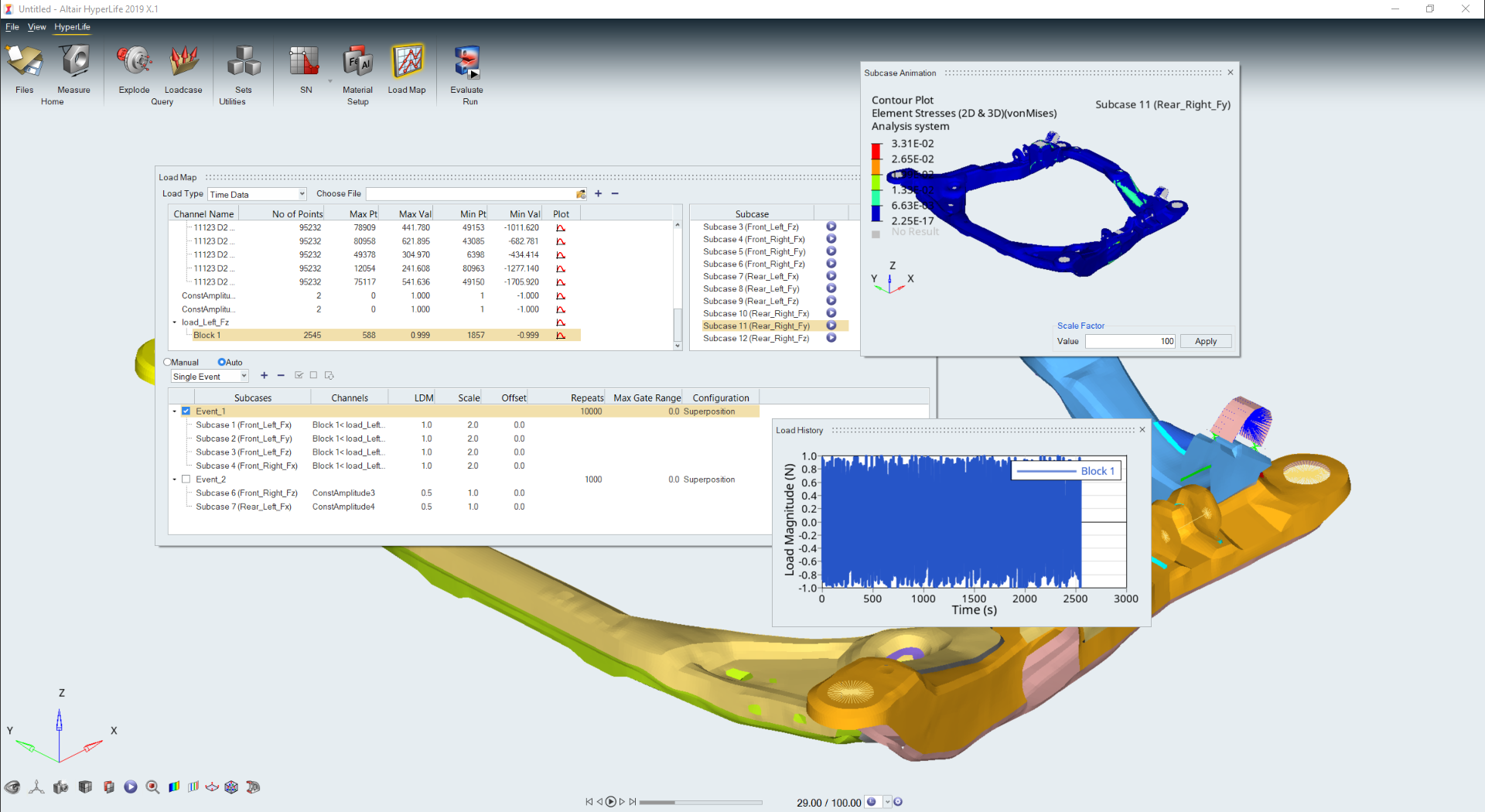This screenshot has width=1485, height=812.
Task: Open the Material setup tool
Action: point(357,62)
